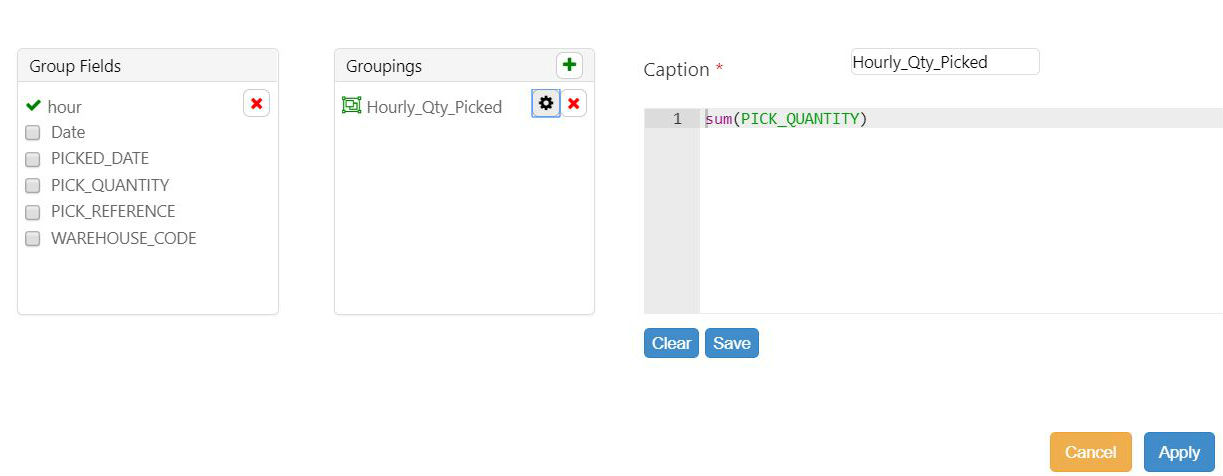The height and width of the screenshot is (476, 1223).
Task: Remove the hour group field with red X
Action: 257,104
